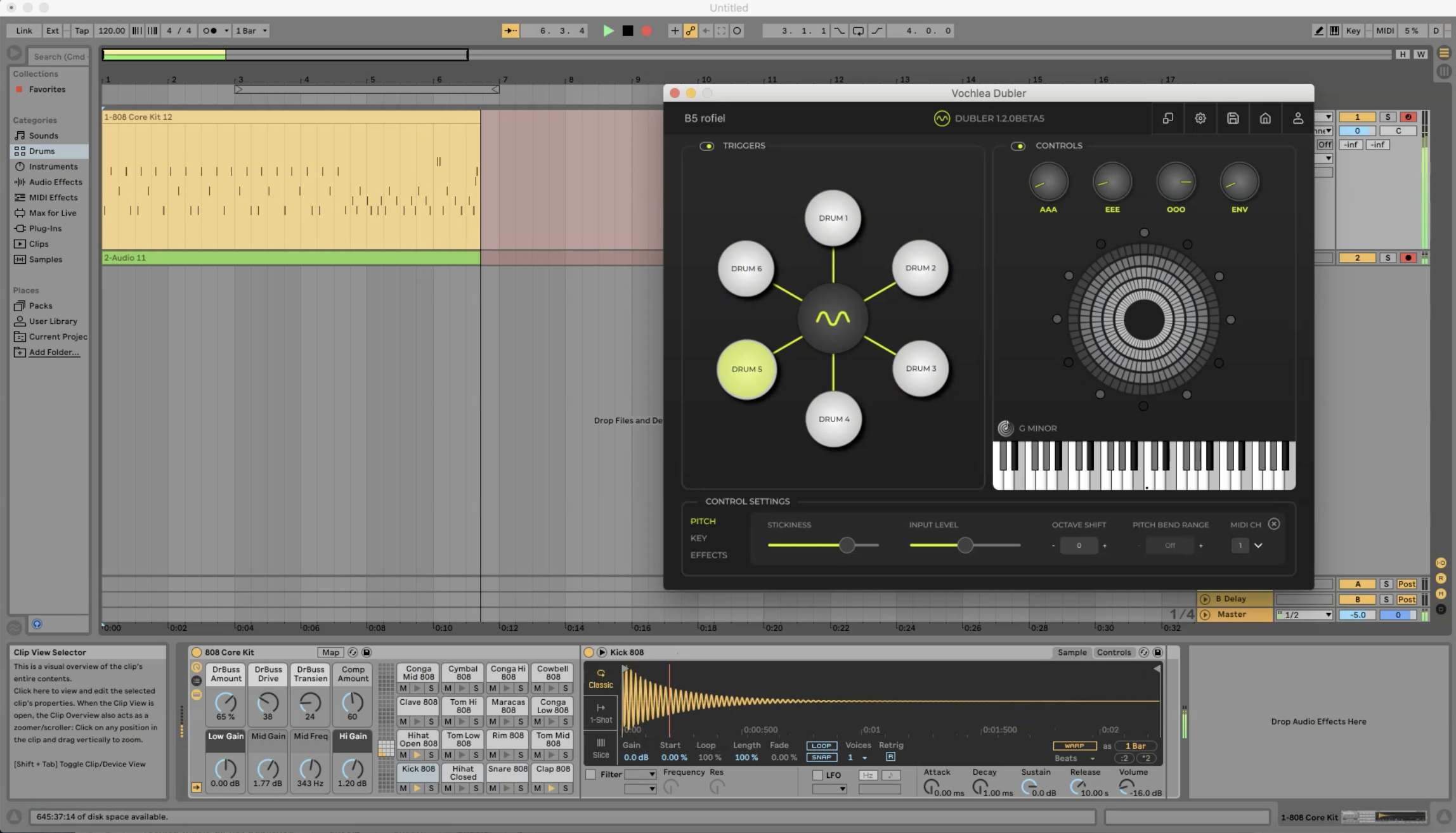Select the EFFECTS section in Dubler control settings
Viewport: 1456px width, 833px height.
pyautogui.click(x=708, y=555)
